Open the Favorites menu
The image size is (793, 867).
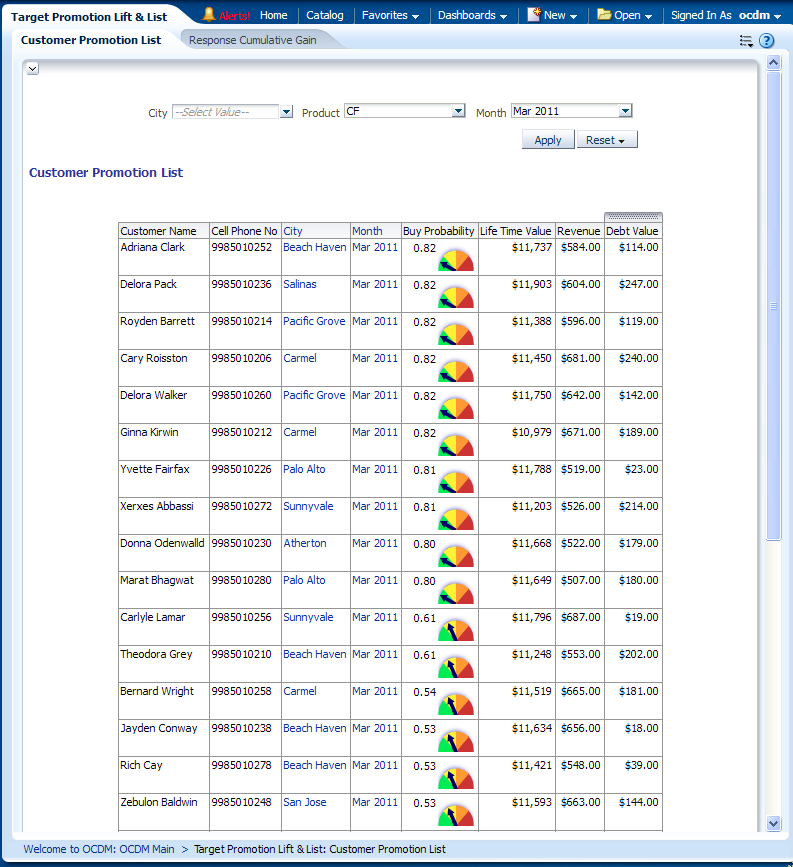tap(390, 15)
